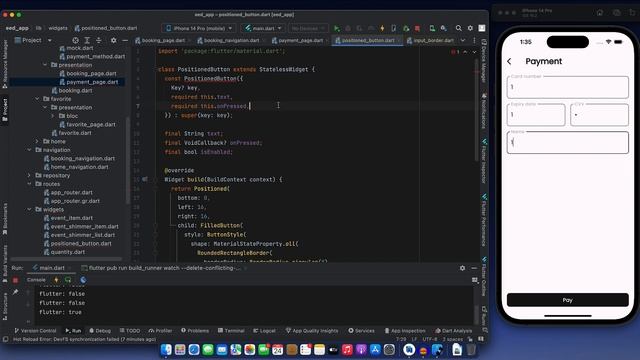This screenshot has width=640, height=360.
Task: Select opened file target icon in Project panel
Action: click(76, 40)
